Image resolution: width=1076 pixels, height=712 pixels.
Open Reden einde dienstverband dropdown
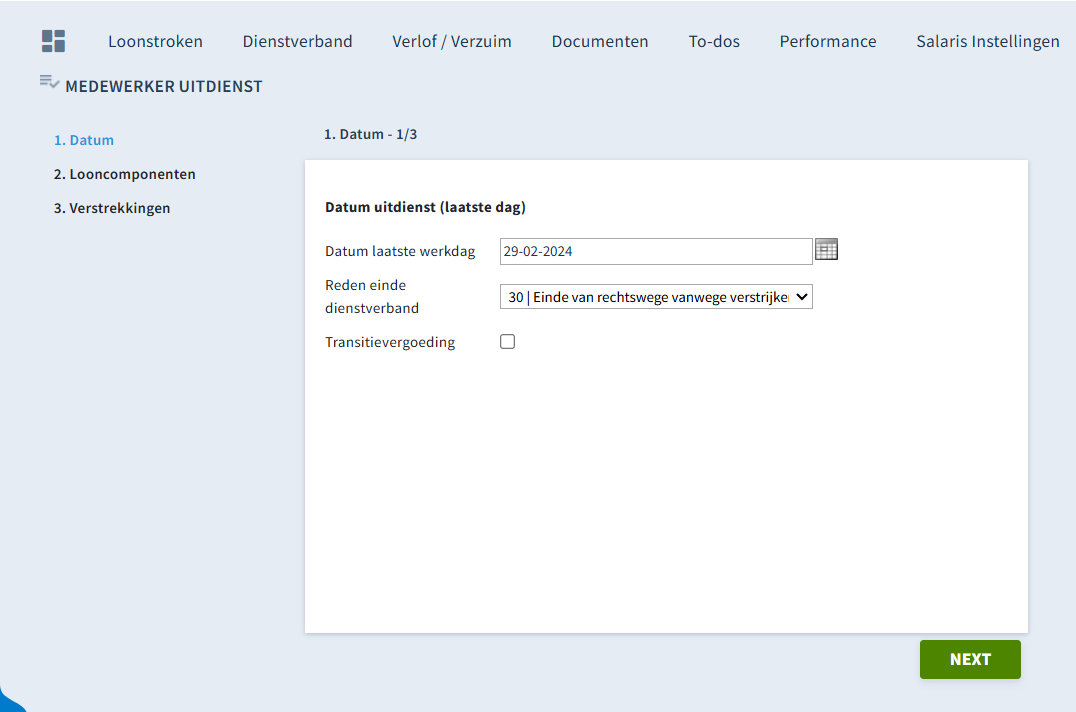(656, 297)
